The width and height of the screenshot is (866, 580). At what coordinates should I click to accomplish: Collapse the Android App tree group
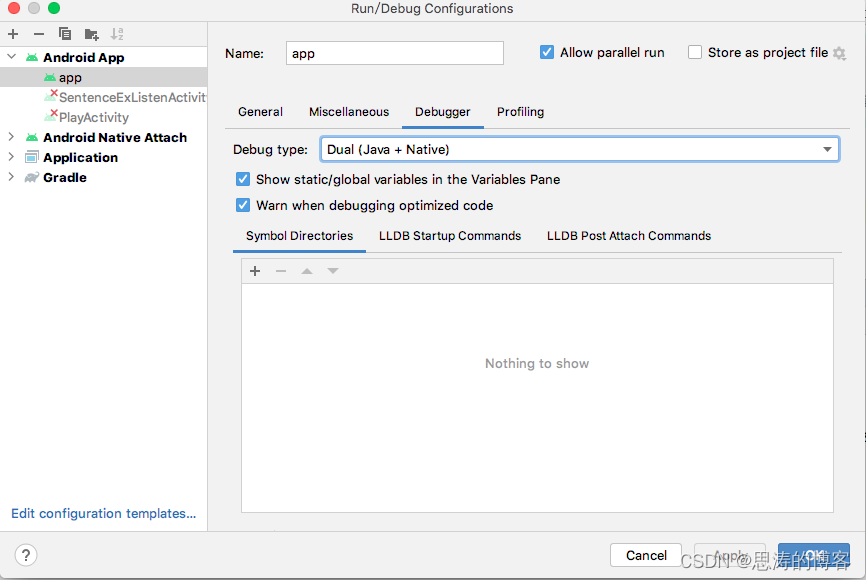click(x=12, y=57)
